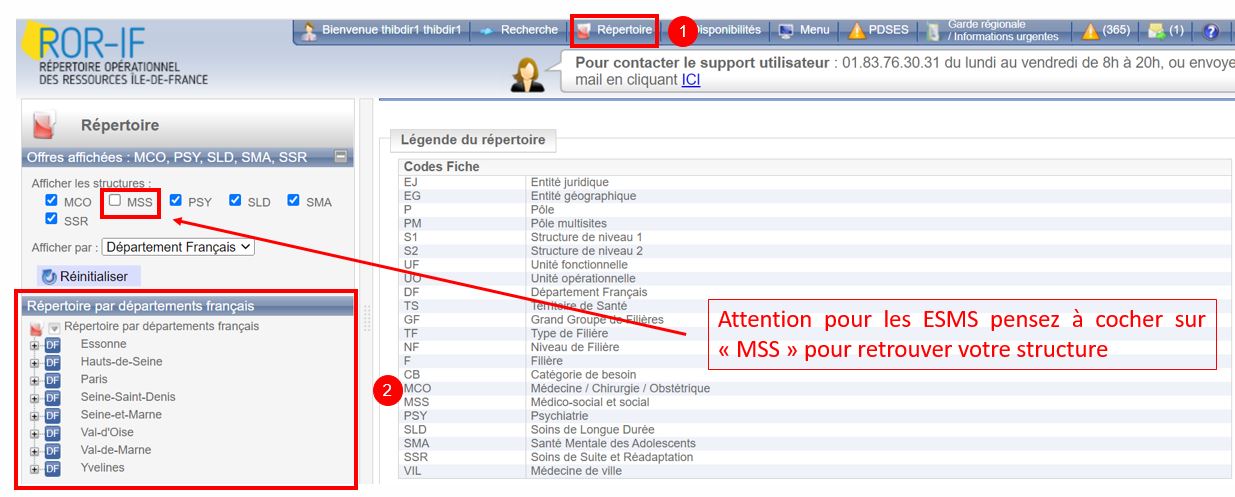
Task: Open the Afficher par Département Français dropdown
Action: [179, 246]
